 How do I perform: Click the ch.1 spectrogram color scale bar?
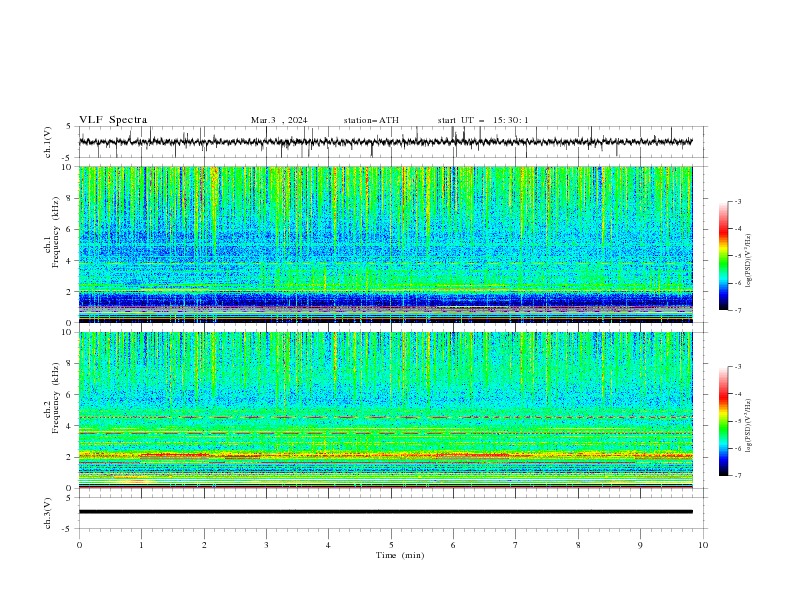[723, 256]
